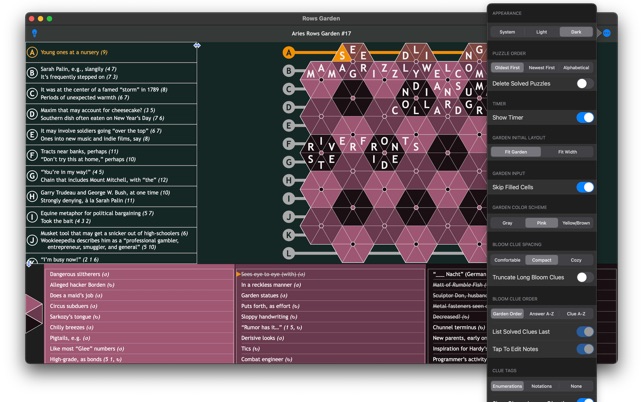Select the Fit Width layout button
This screenshot has height=402, width=643.
click(567, 152)
